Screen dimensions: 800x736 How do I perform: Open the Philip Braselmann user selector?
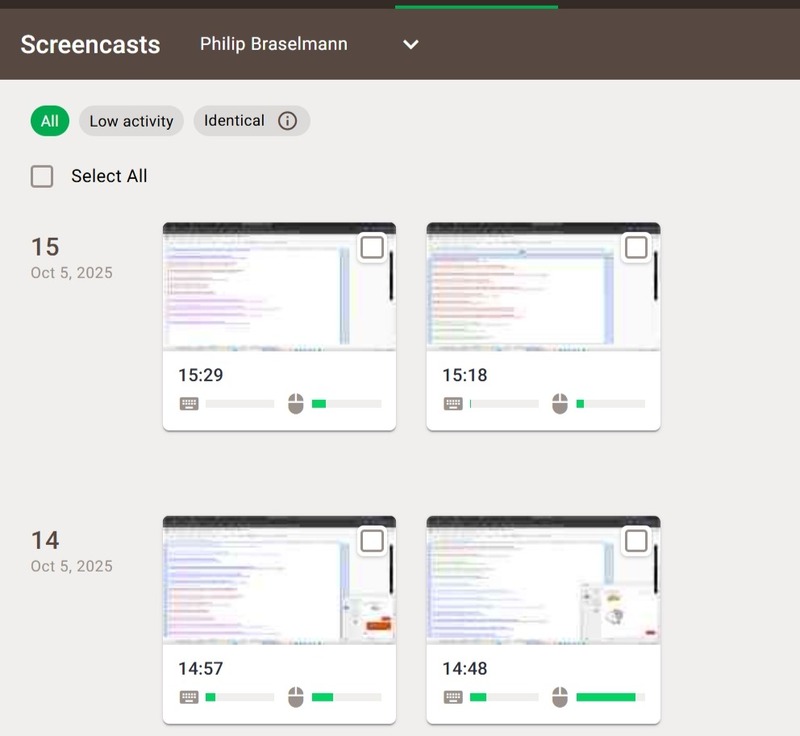[x=273, y=44]
